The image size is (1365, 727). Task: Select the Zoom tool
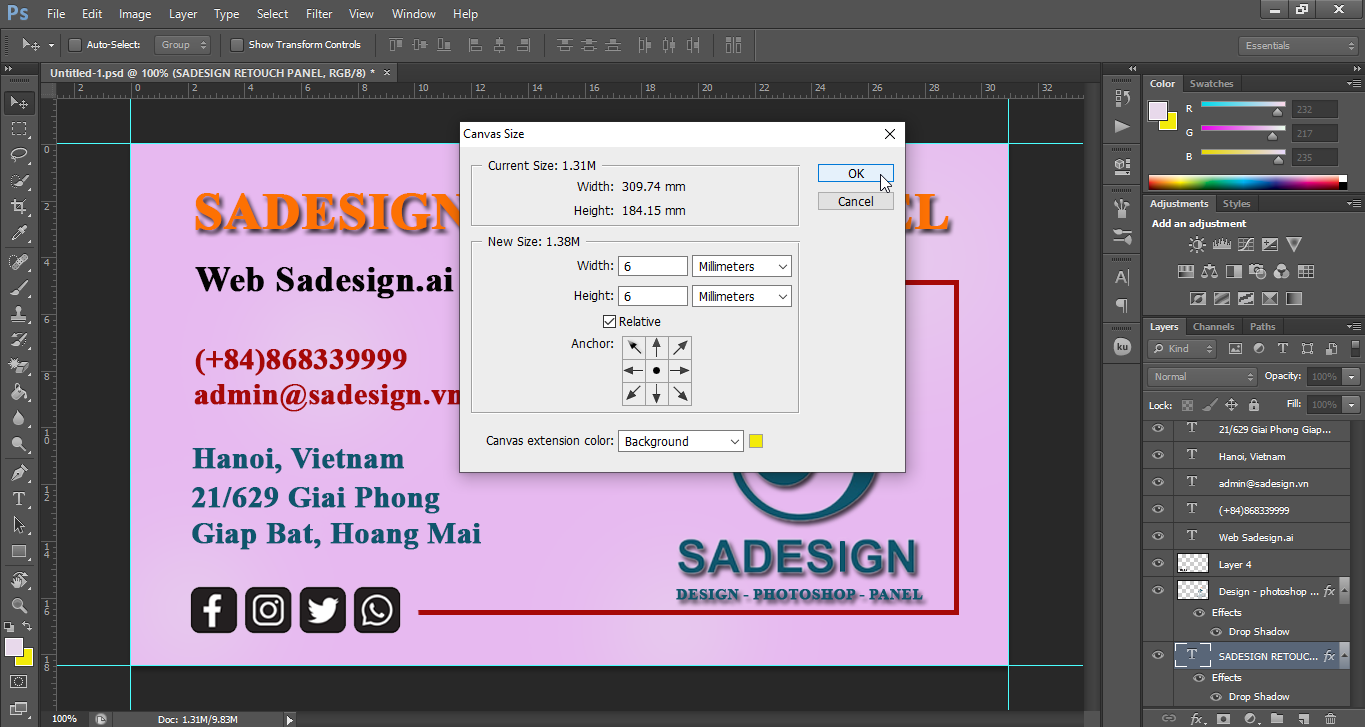[18, 605]
